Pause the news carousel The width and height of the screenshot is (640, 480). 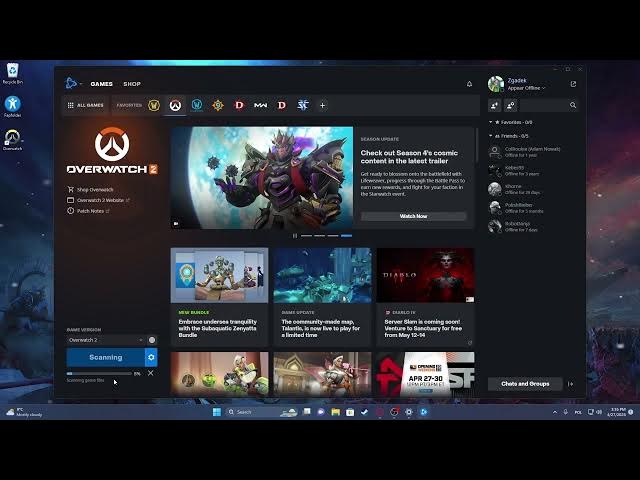tap(295, 236)
